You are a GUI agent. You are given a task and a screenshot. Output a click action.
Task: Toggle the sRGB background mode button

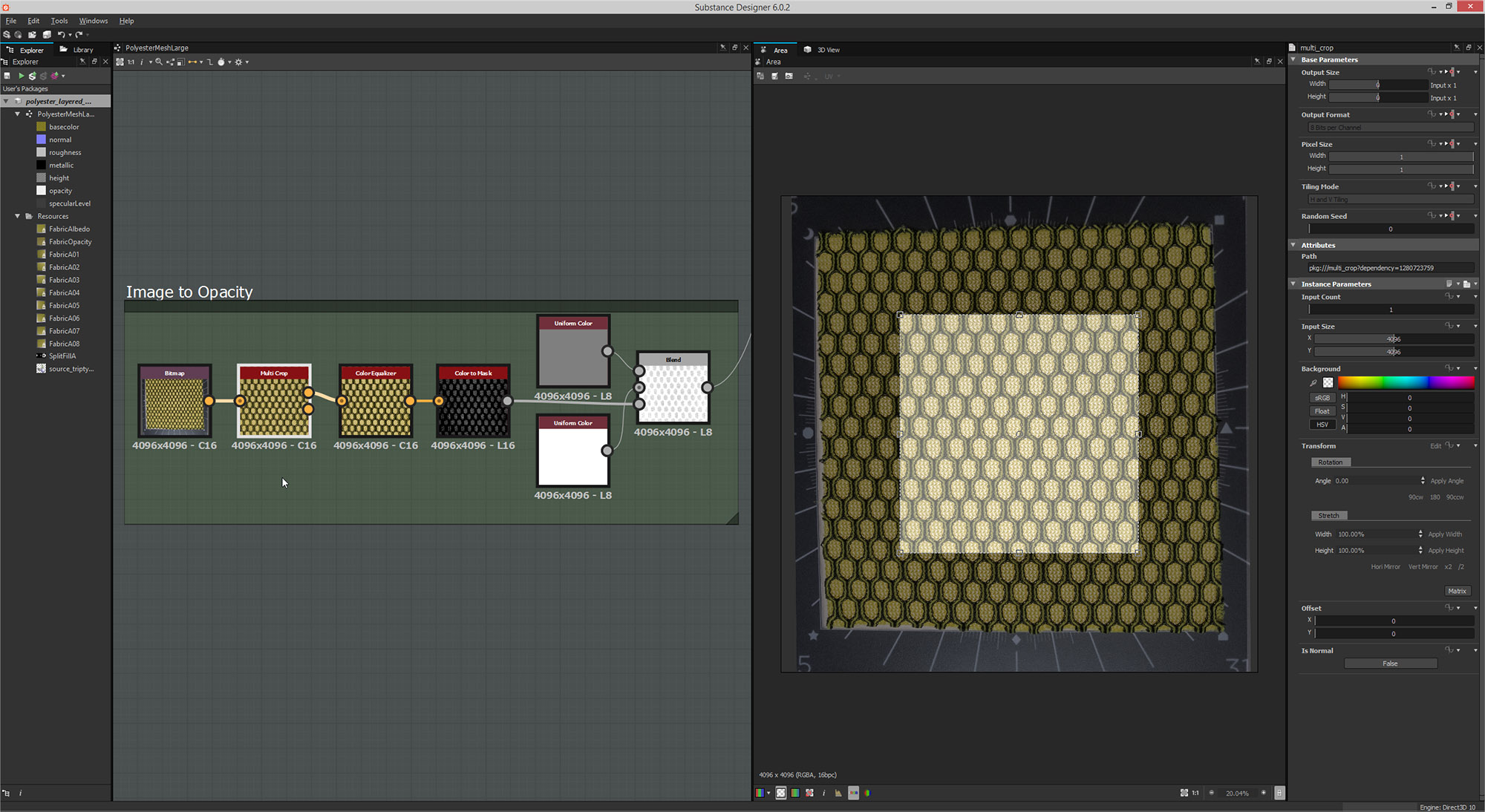[1323, 398]
